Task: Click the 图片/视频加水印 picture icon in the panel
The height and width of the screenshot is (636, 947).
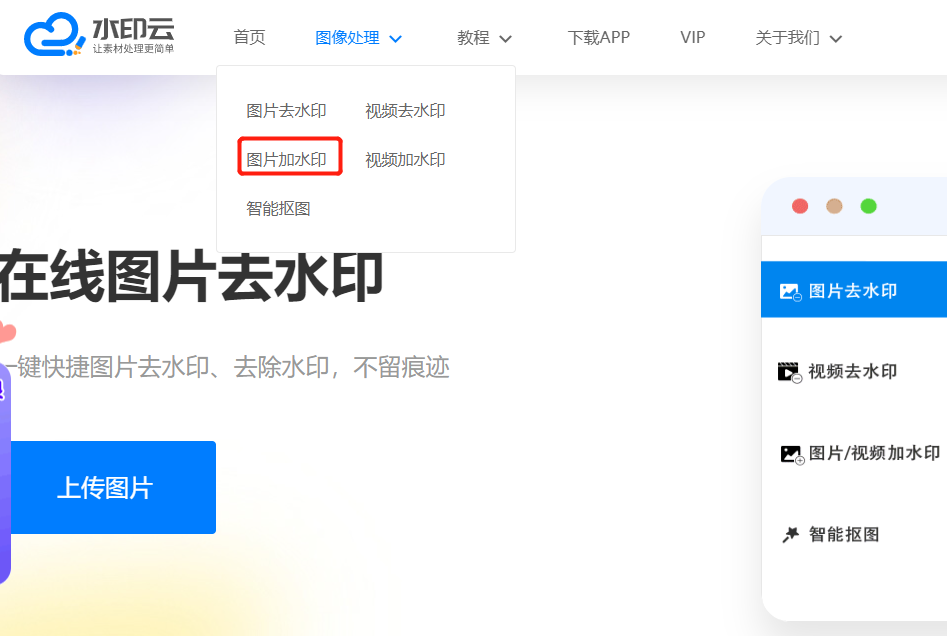Action: (x=792, y=454)
